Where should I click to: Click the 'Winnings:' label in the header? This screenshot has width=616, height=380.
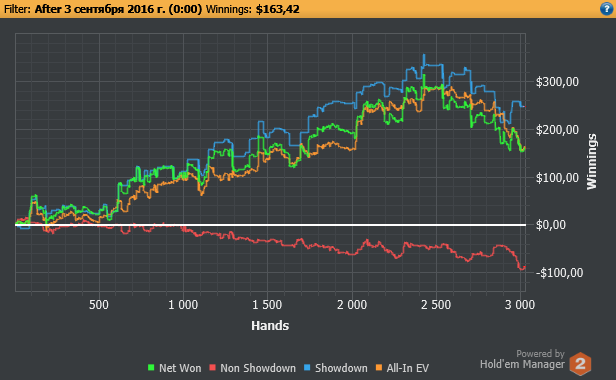tap(229, 9)
